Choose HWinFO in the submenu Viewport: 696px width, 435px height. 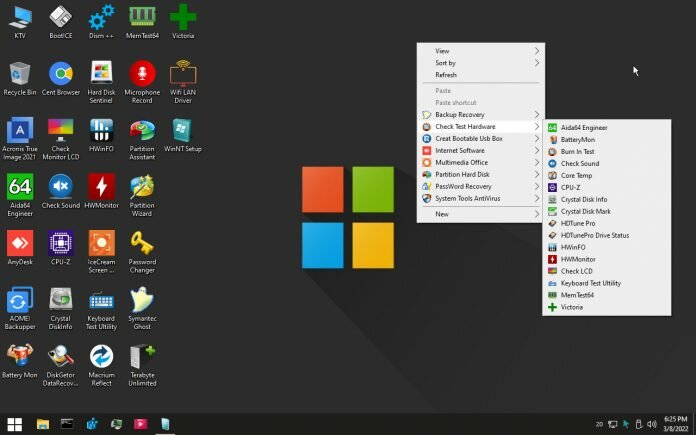(x=606, y=247)
